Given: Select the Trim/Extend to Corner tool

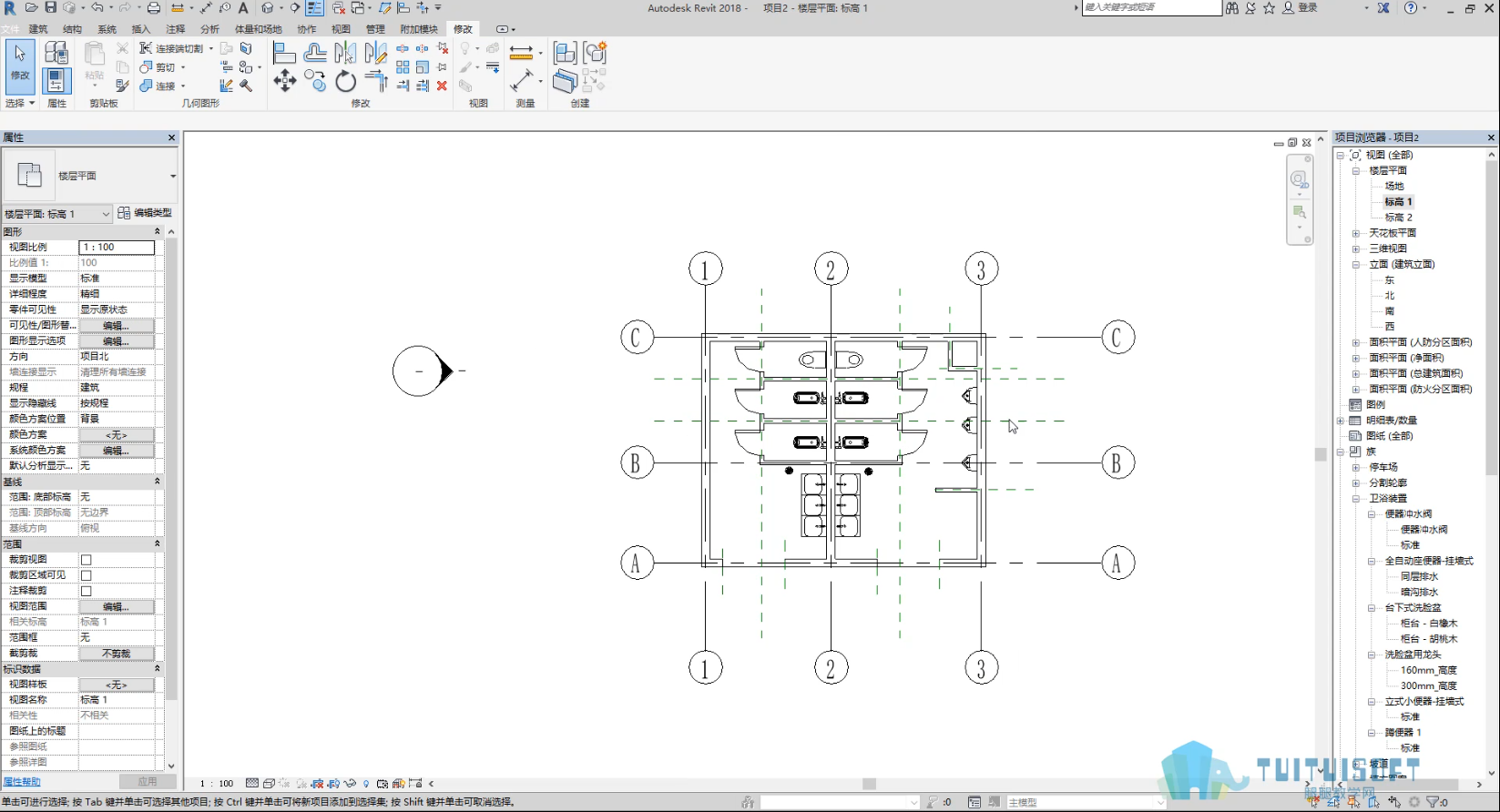Looking at the screenshot, I should click(x=377, y=82).
